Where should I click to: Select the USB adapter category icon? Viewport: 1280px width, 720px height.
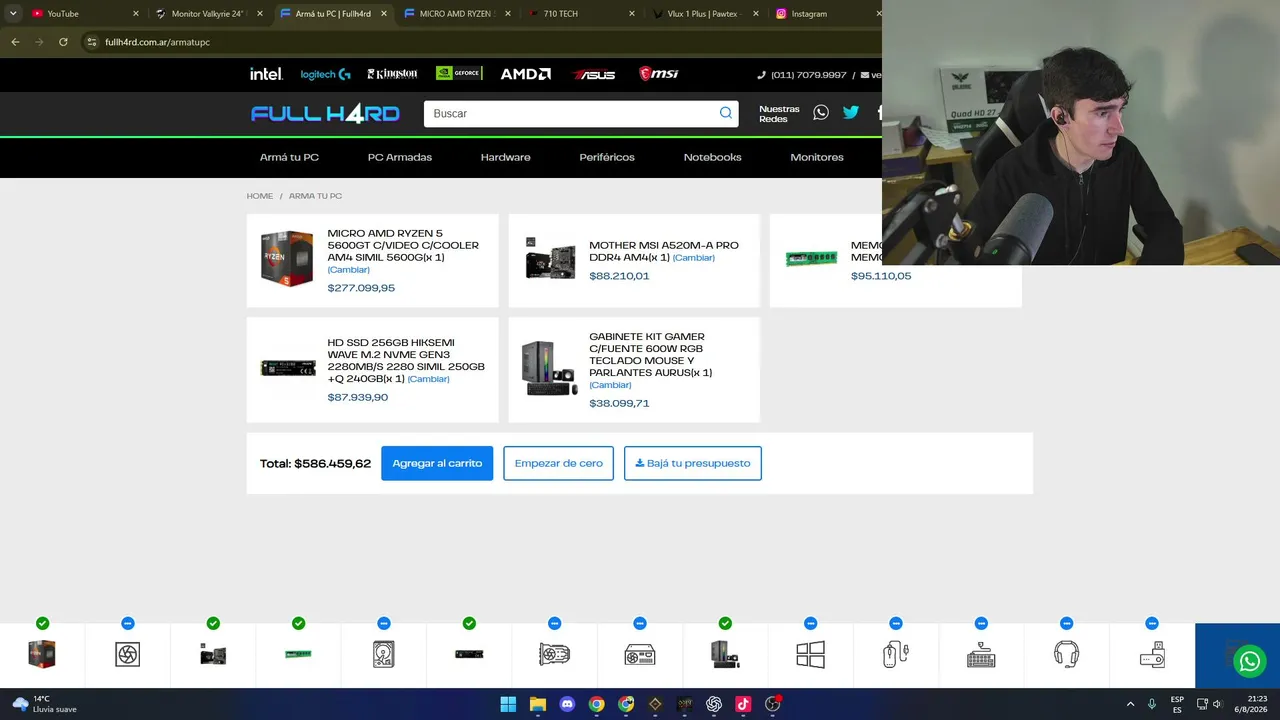pyautogui.click(x=1152, y=654)
